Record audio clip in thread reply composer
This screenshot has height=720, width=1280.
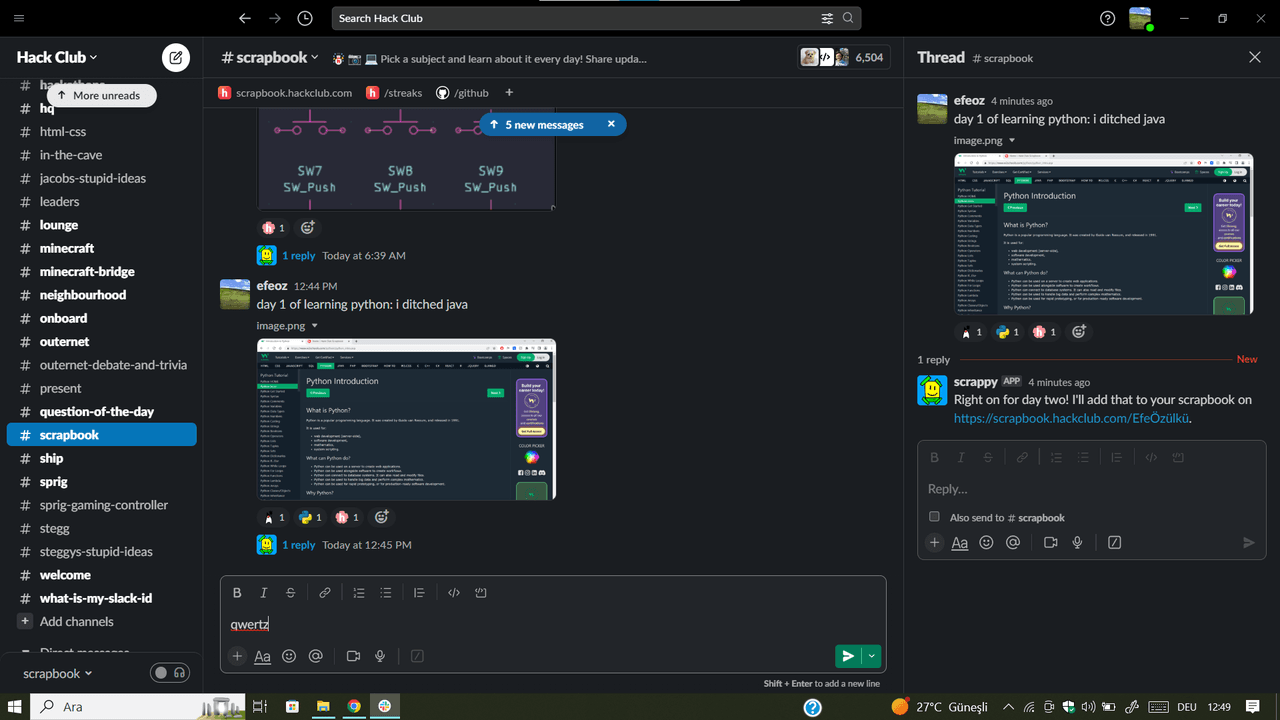tap(1077, 542)
